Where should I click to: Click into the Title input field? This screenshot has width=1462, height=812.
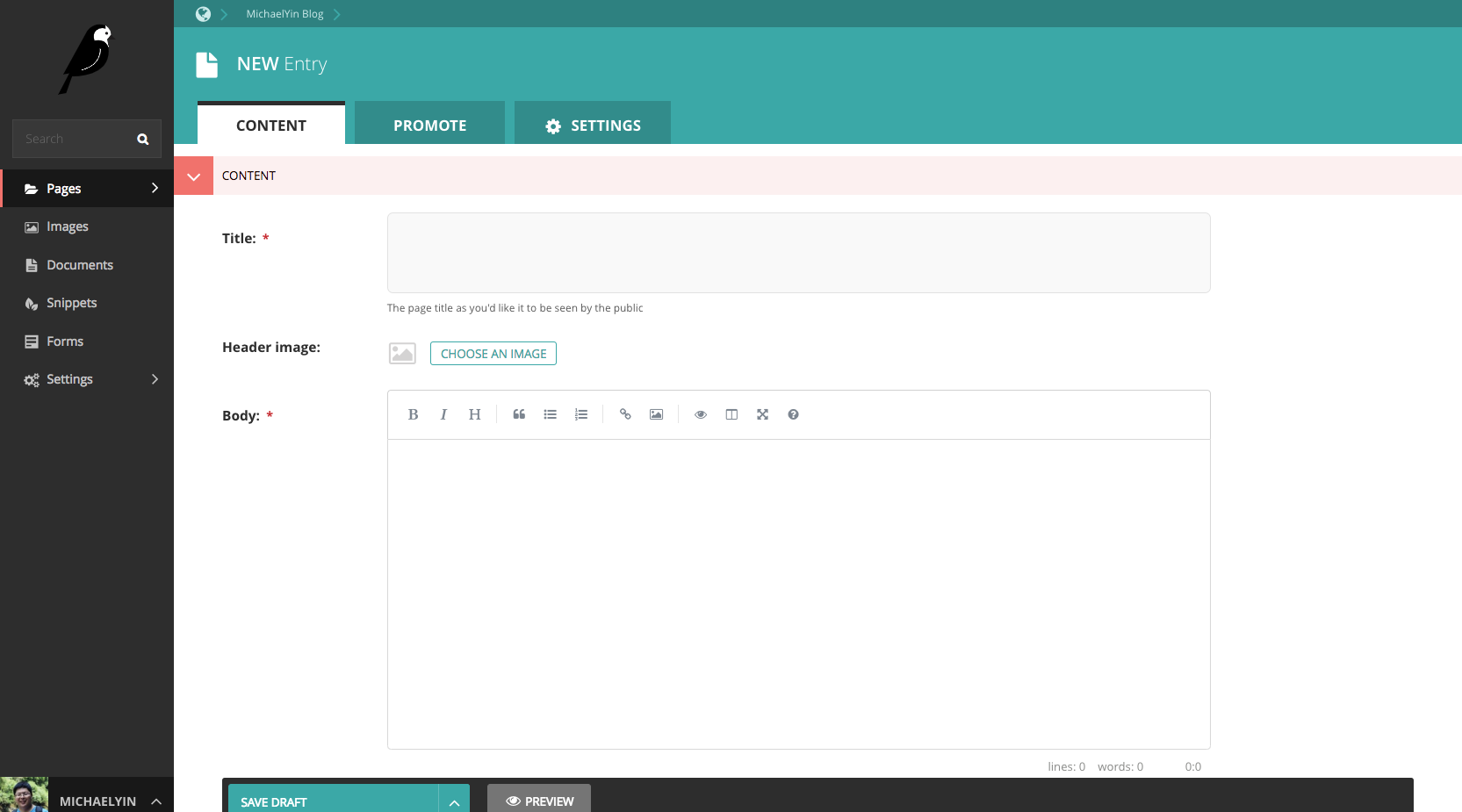798,253
